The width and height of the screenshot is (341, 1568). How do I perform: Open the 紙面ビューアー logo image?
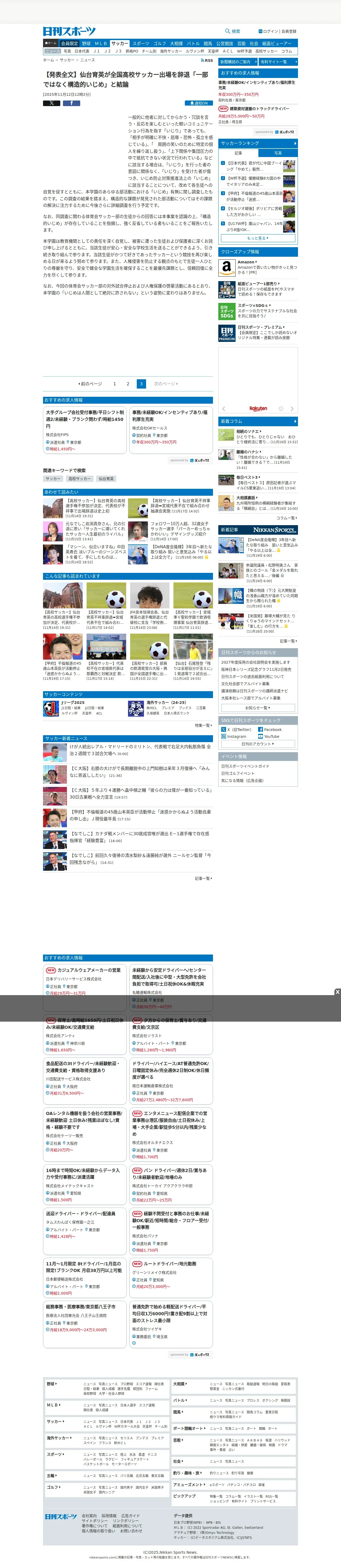click(227, 289)
